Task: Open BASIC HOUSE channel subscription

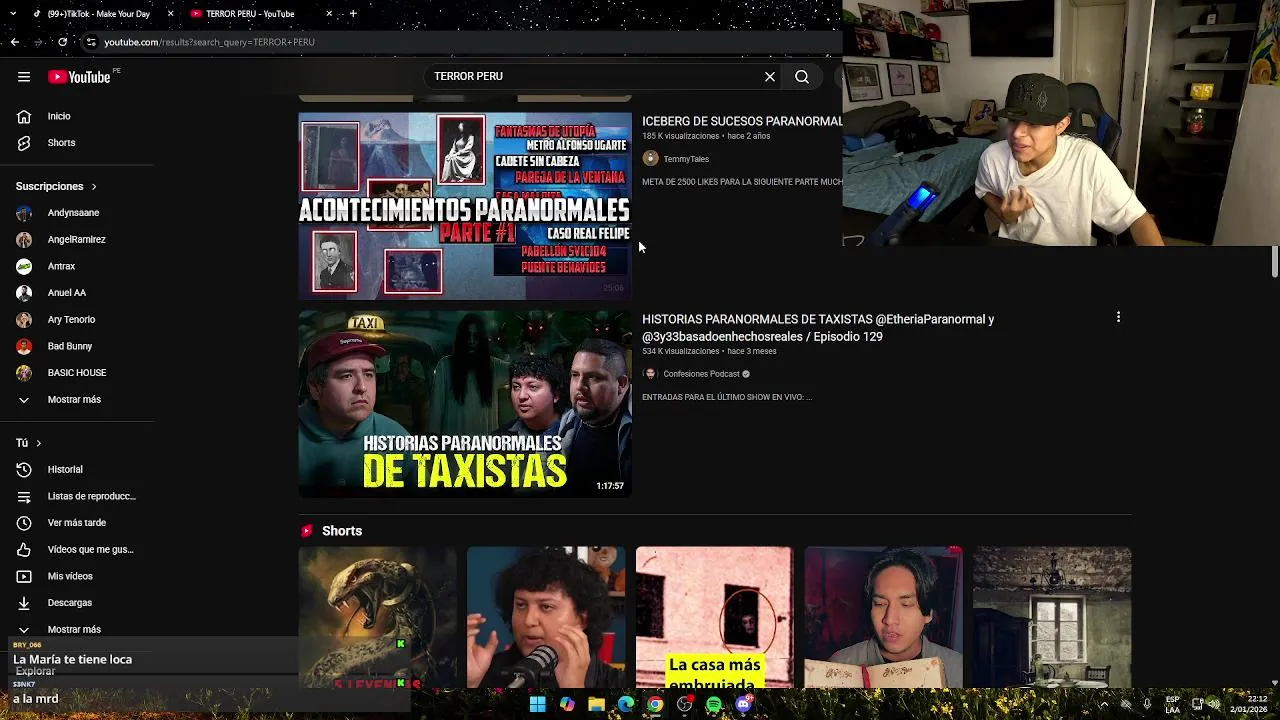Action: pyautogui.click(x=76, y=373)
